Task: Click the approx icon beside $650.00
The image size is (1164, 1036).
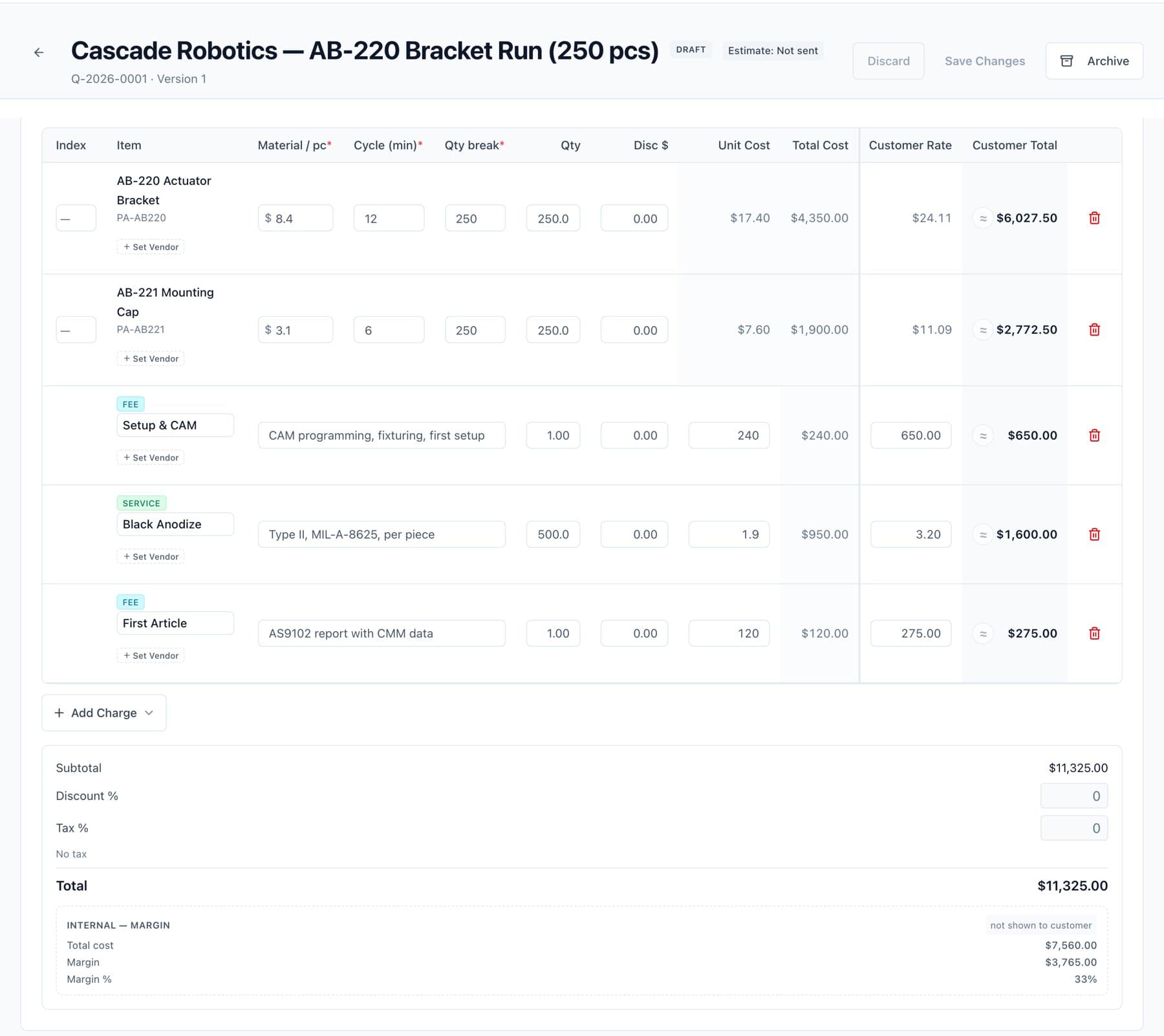Action: click(x=983, y=436)
